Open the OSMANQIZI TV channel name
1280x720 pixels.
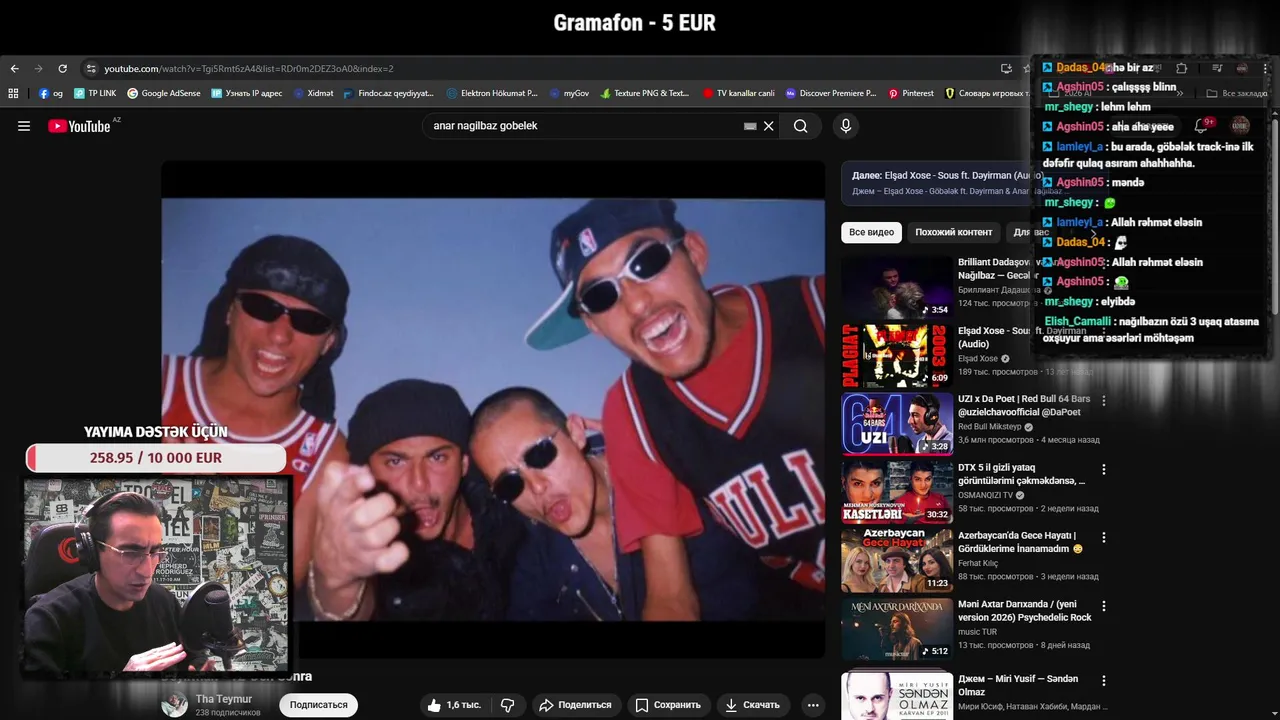point(986,495)
